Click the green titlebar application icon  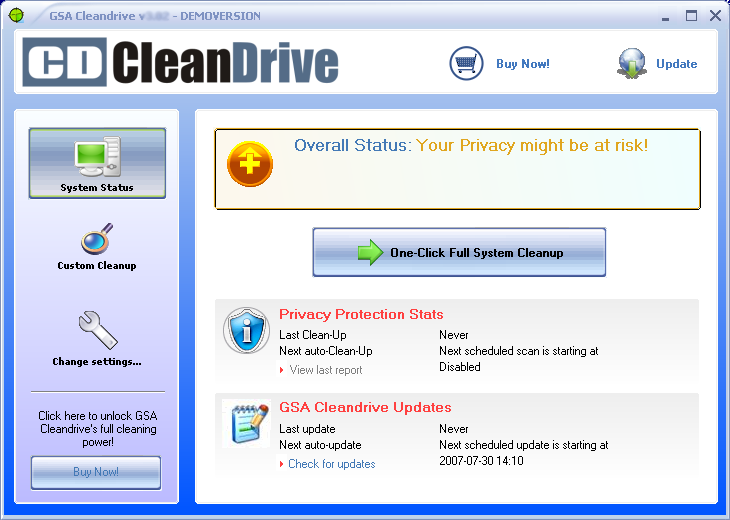16,16
